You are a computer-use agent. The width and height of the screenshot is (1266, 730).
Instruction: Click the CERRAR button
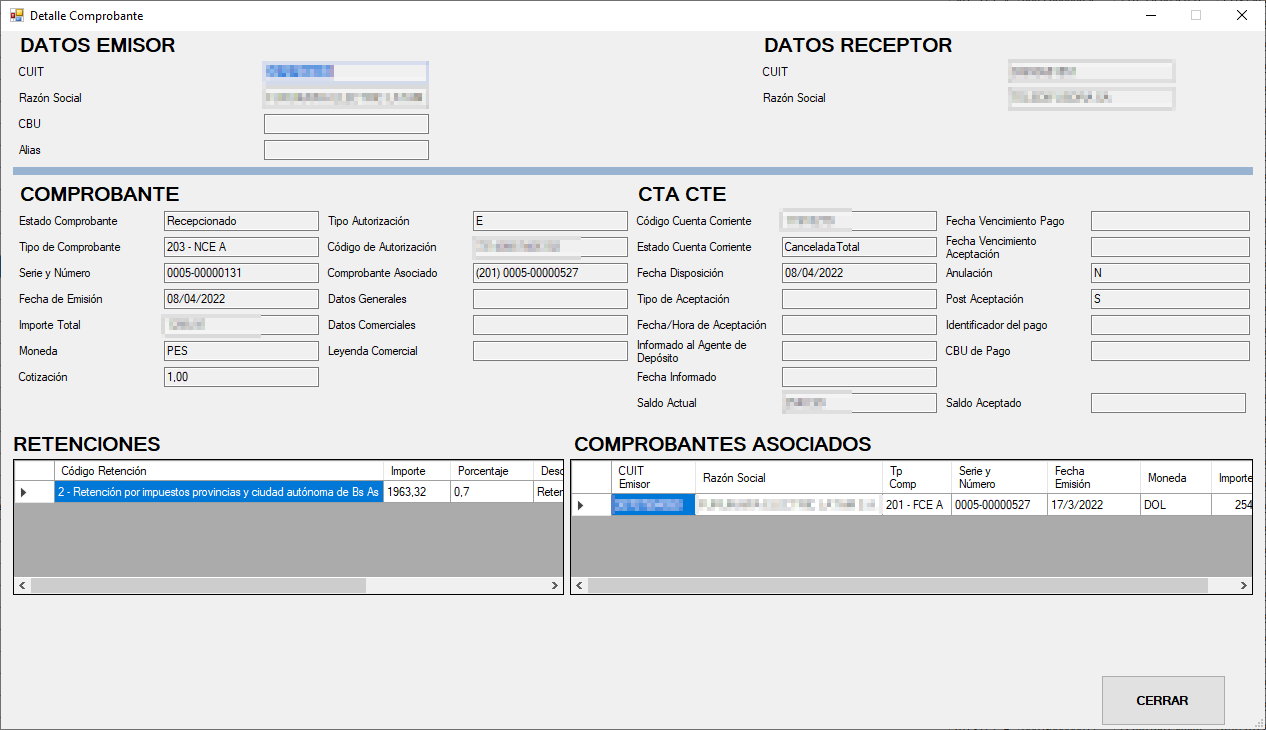(1162, 700)
